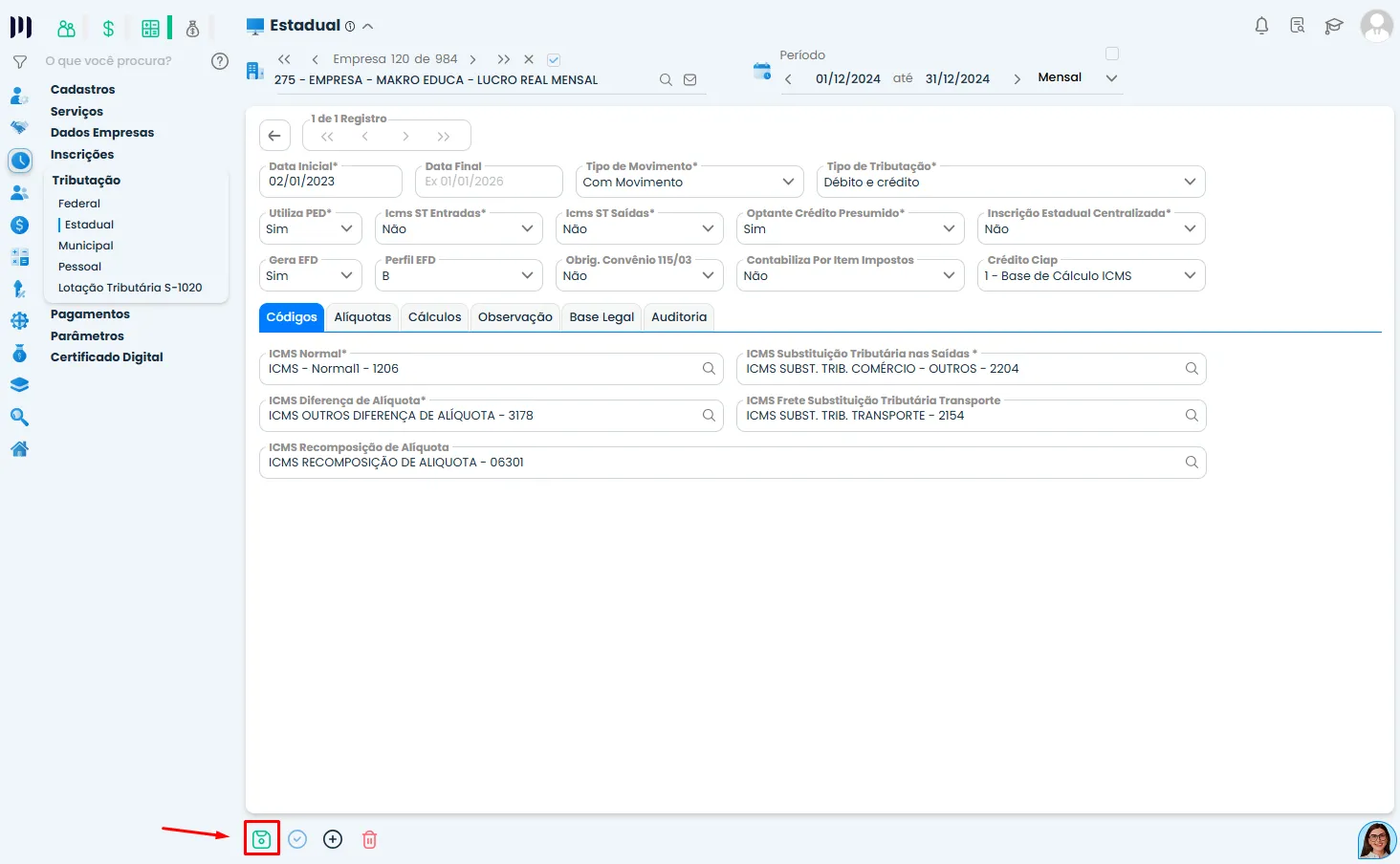The height and width of the screenshot is (864, 1400).
Task: Click the filter funnel icon in sidebar
Action: point(19,61)
